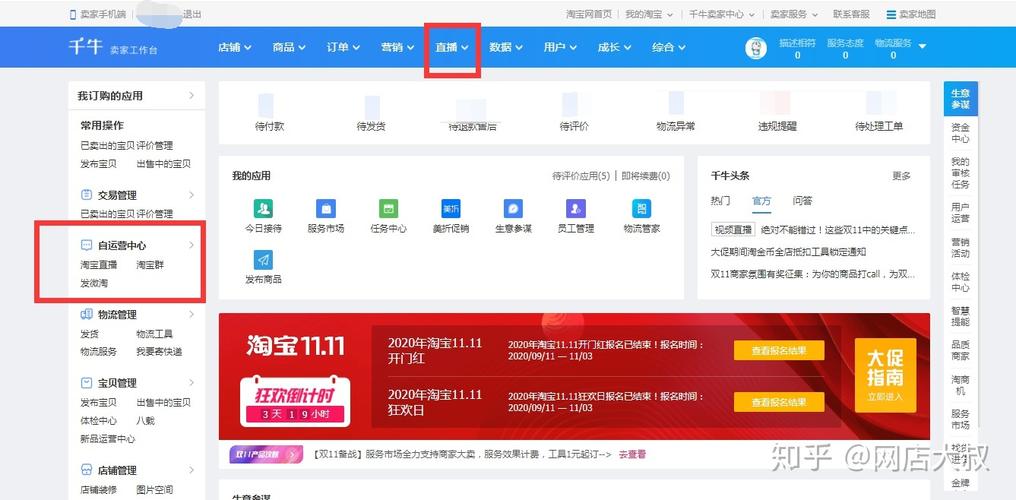Open 体检中心 in right sidebar
The height and width of the screenshot is (500, 1016).
pos(960,282)
